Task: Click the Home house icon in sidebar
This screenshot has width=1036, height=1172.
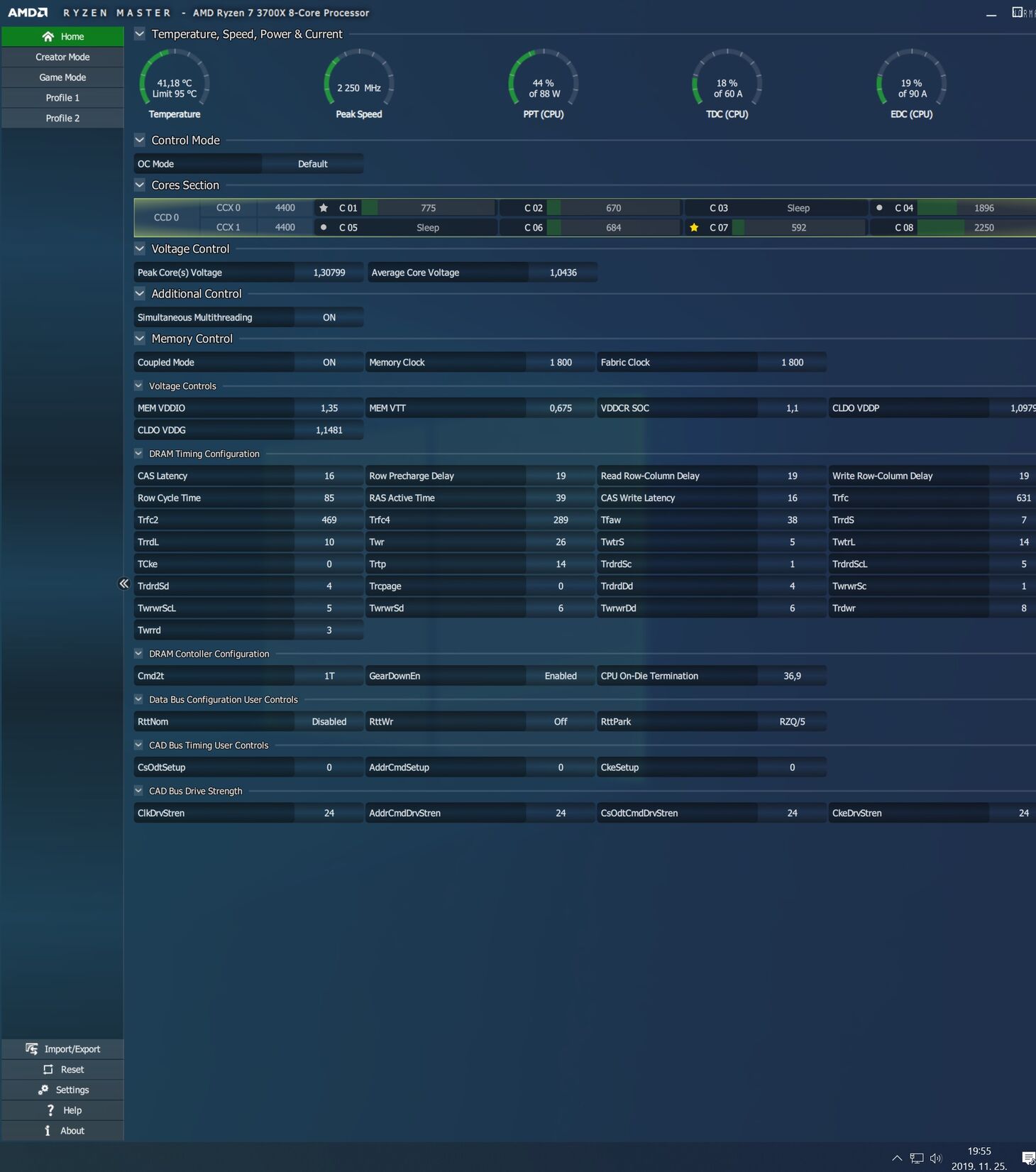Action: (48, 36)
